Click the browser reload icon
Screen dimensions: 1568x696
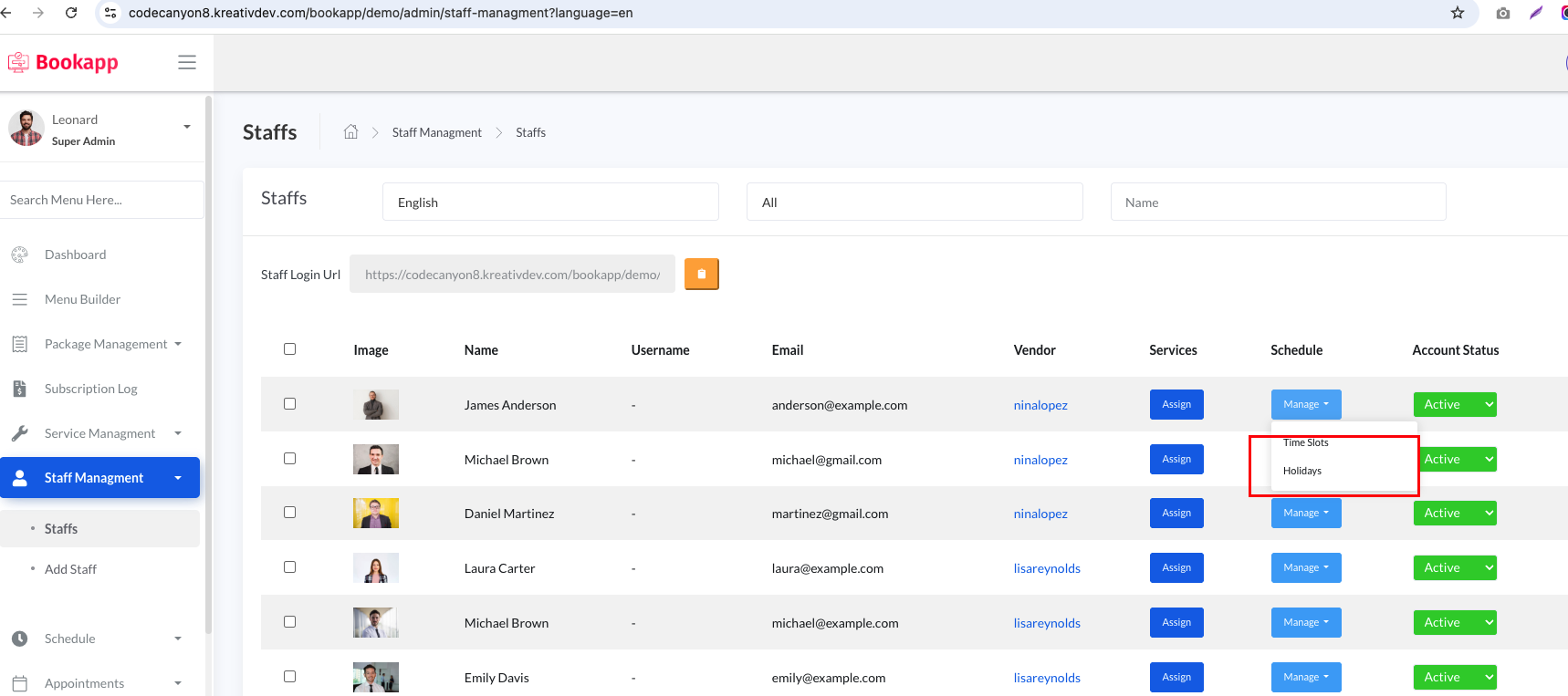(71, 13)
